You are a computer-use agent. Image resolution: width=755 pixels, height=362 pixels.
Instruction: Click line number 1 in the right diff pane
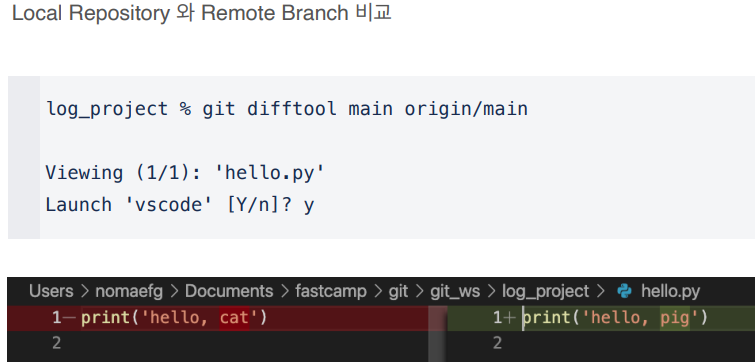pyautogui.click(x=497, y=318)
